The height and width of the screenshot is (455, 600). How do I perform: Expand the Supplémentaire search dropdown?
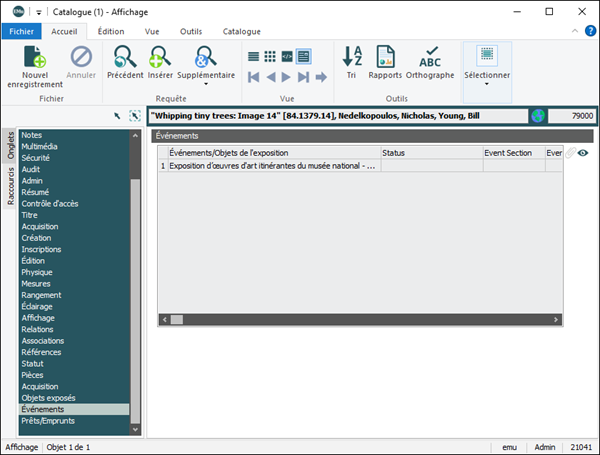point(206,85)
